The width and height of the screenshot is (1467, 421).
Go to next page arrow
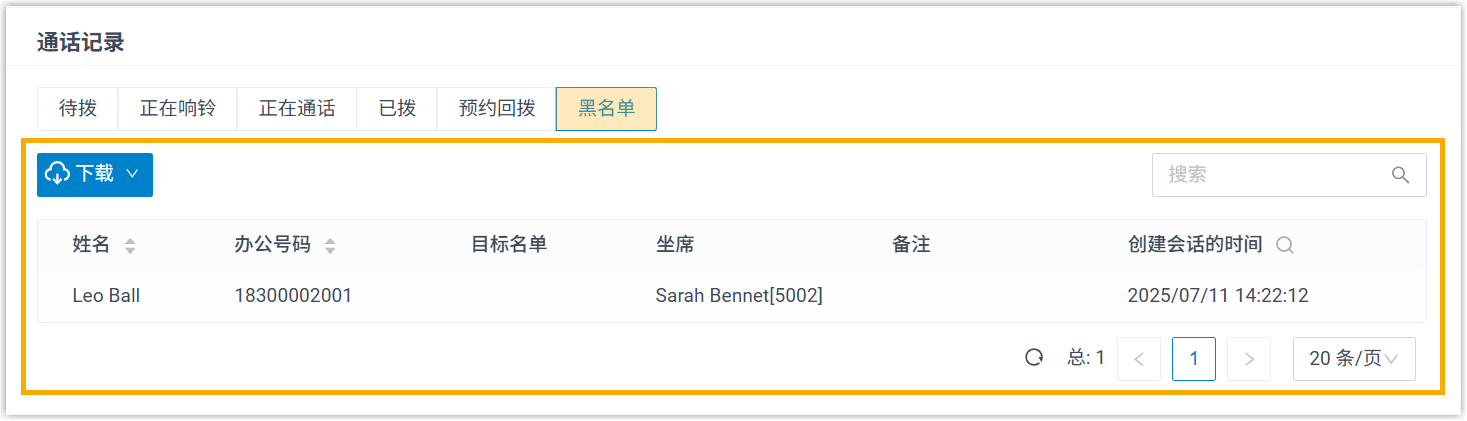[x=1248, y=359]
